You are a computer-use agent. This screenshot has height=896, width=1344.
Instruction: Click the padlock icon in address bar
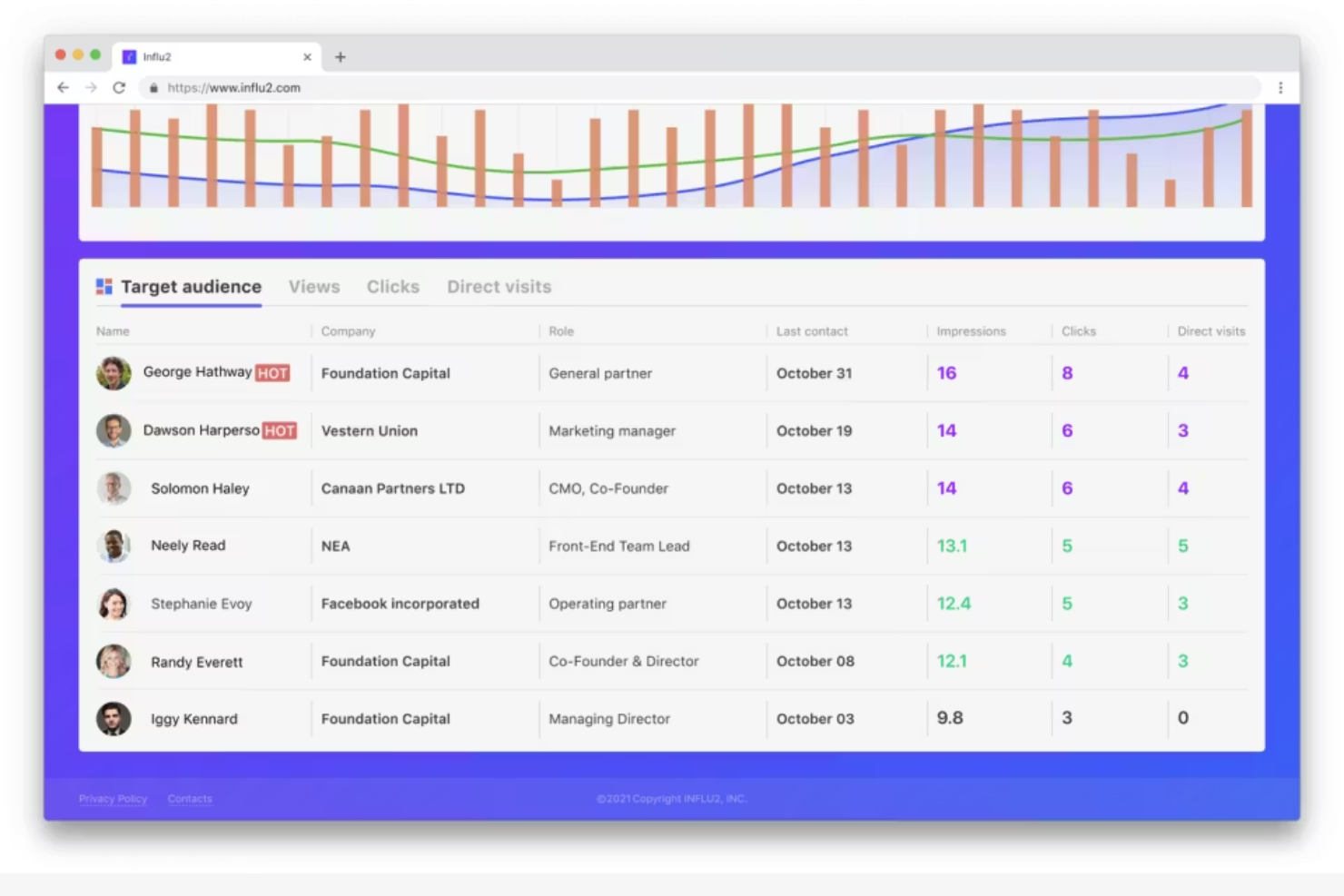(153, 87)
